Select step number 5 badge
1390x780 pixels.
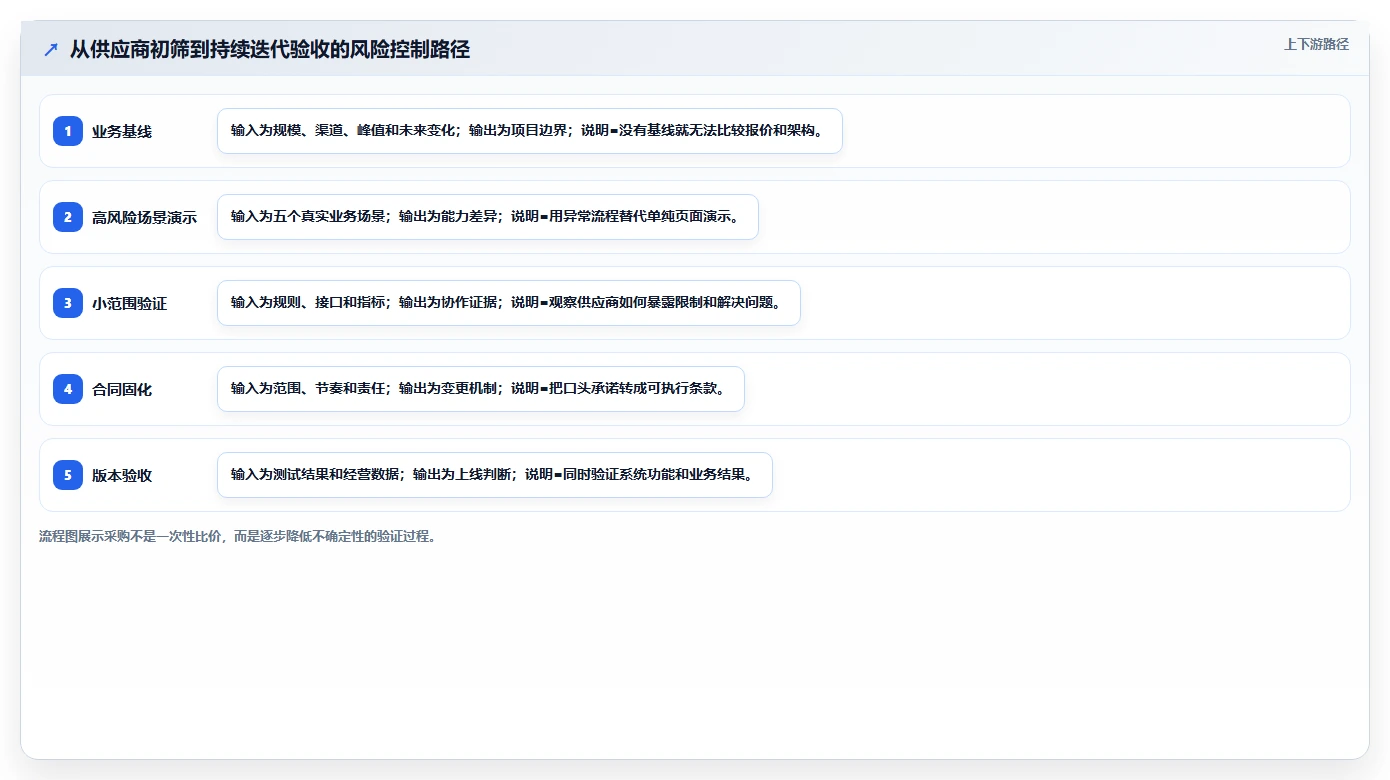point(68,475)
